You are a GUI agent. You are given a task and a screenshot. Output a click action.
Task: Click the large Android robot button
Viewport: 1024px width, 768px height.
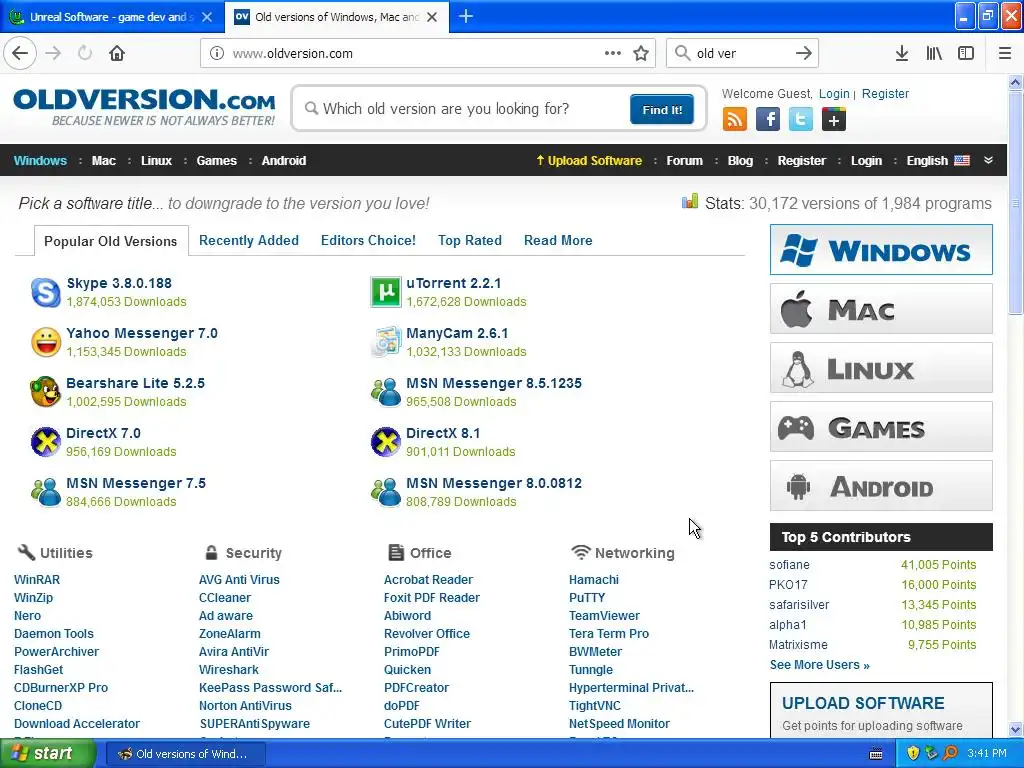(881, 486)
